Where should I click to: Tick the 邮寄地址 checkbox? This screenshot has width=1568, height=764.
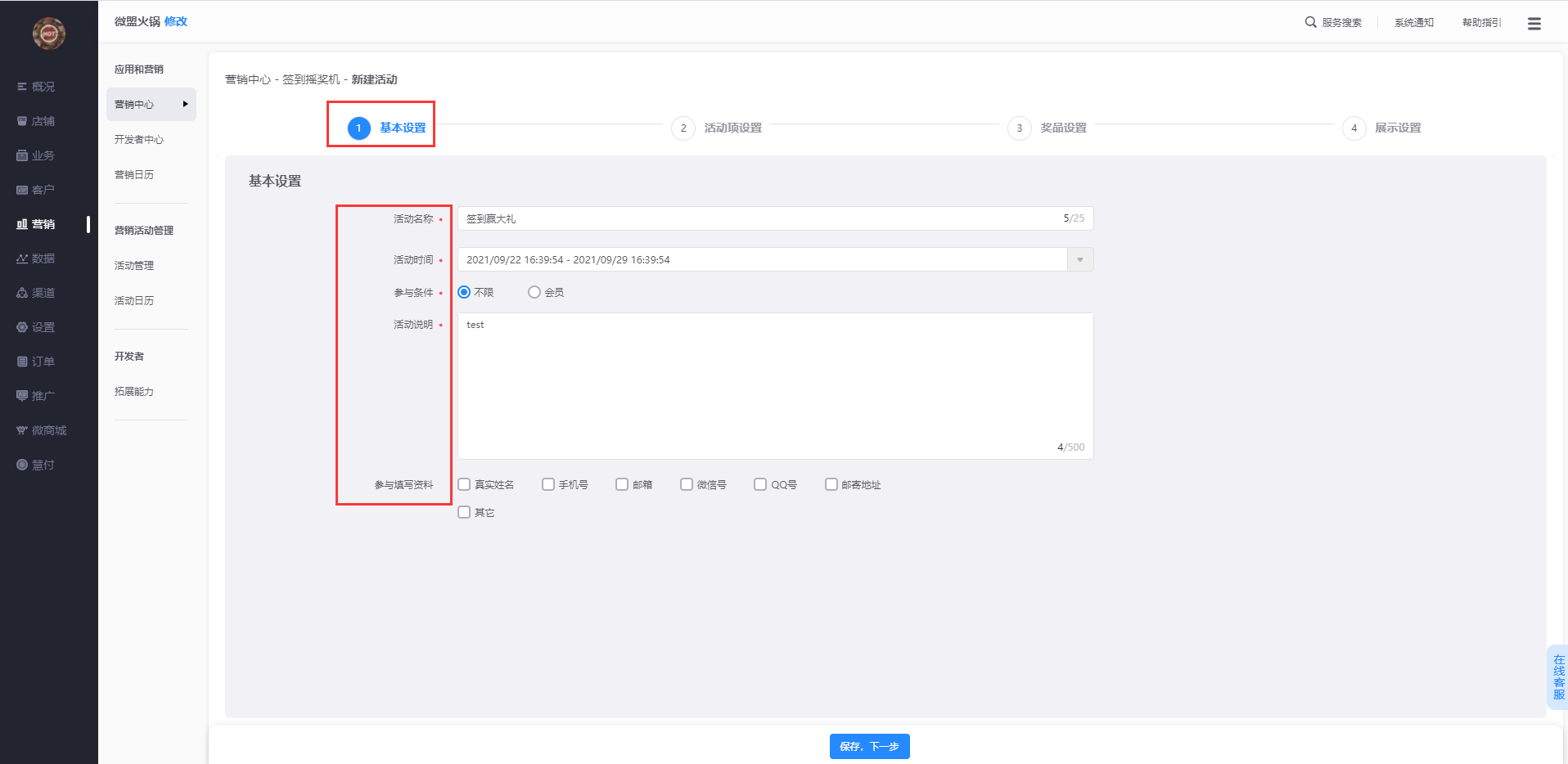(831, 484)
